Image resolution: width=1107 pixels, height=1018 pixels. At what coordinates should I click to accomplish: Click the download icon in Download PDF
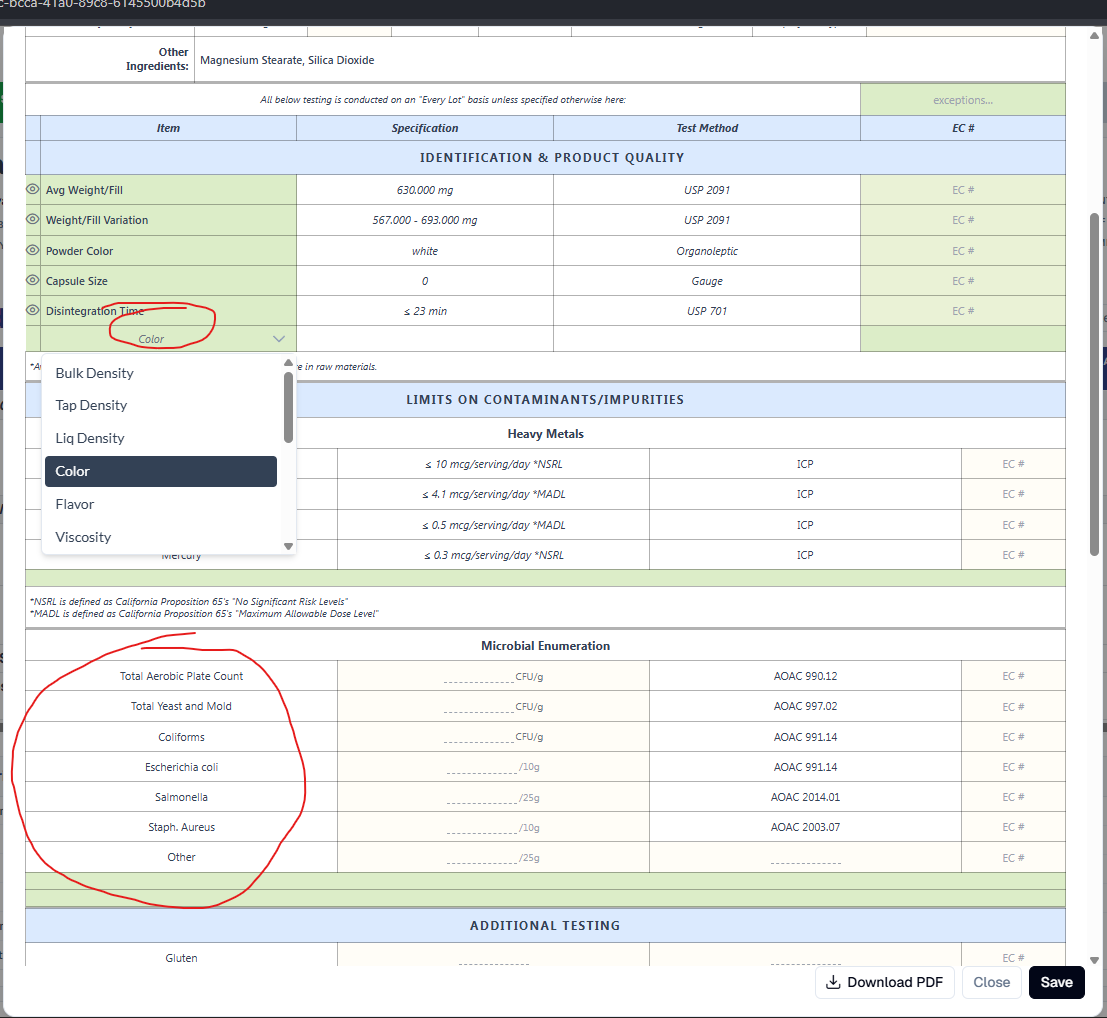[833, 982]
